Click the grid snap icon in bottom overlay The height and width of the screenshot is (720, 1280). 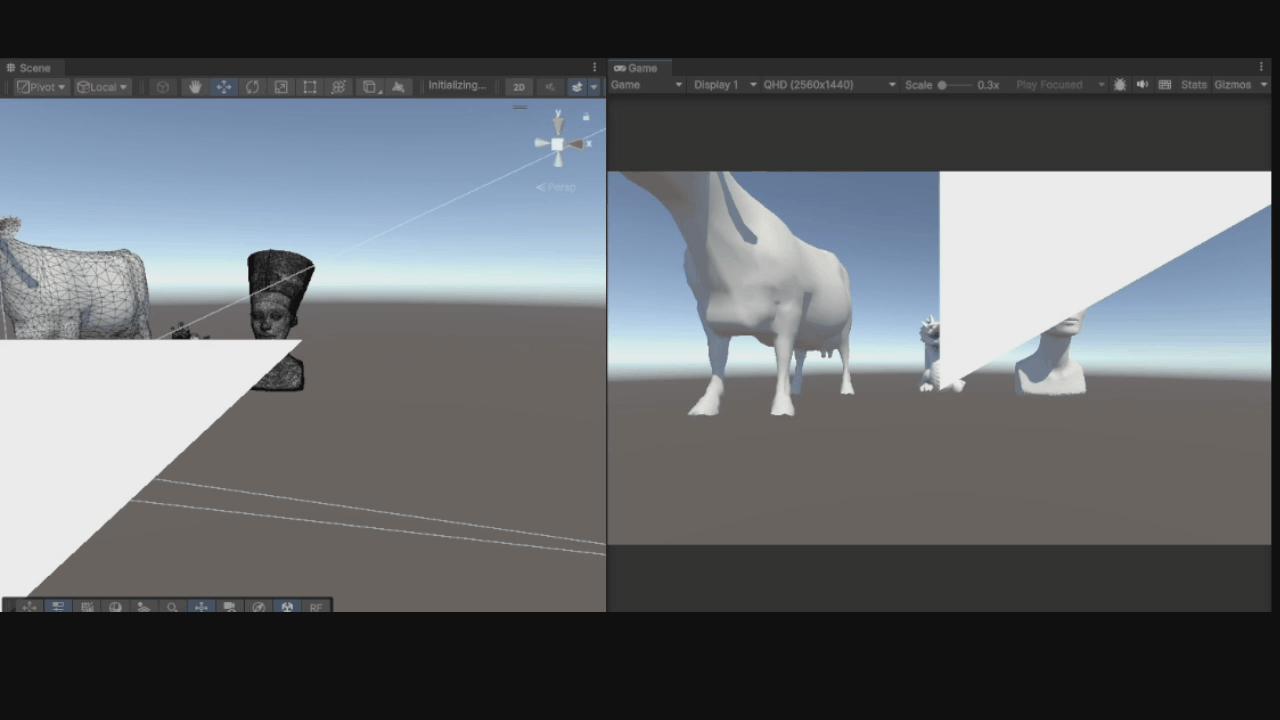tap(87, 607)
